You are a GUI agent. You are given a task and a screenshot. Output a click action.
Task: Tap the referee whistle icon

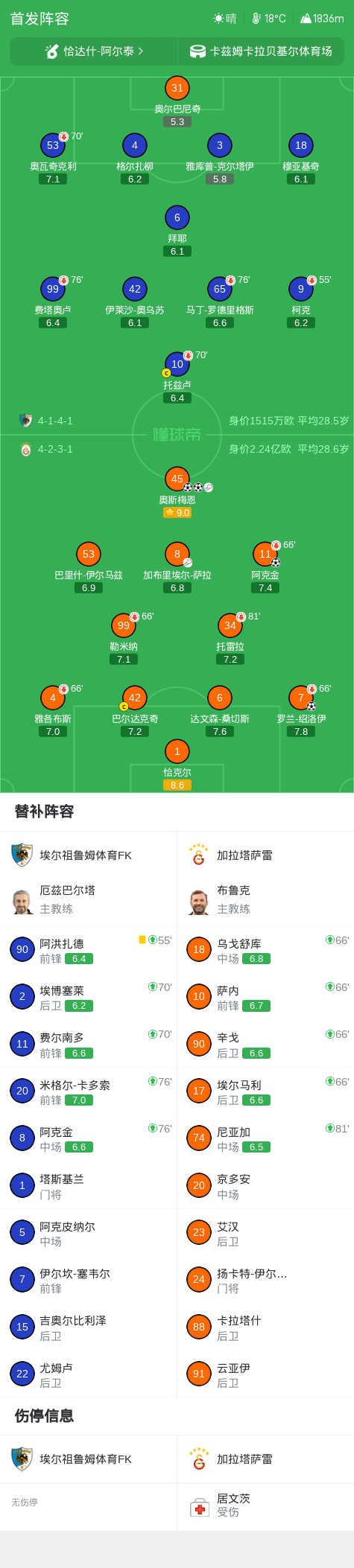point(51,51)
